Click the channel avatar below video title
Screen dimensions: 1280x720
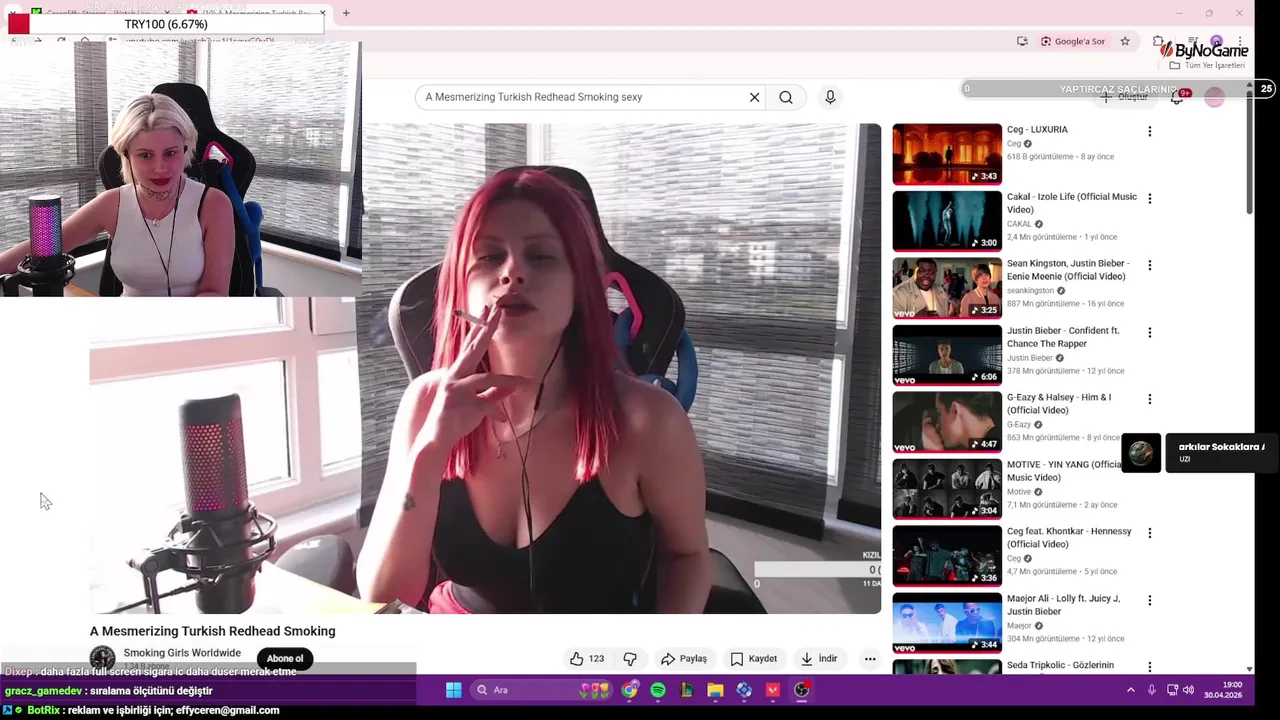tap(102, 658)
